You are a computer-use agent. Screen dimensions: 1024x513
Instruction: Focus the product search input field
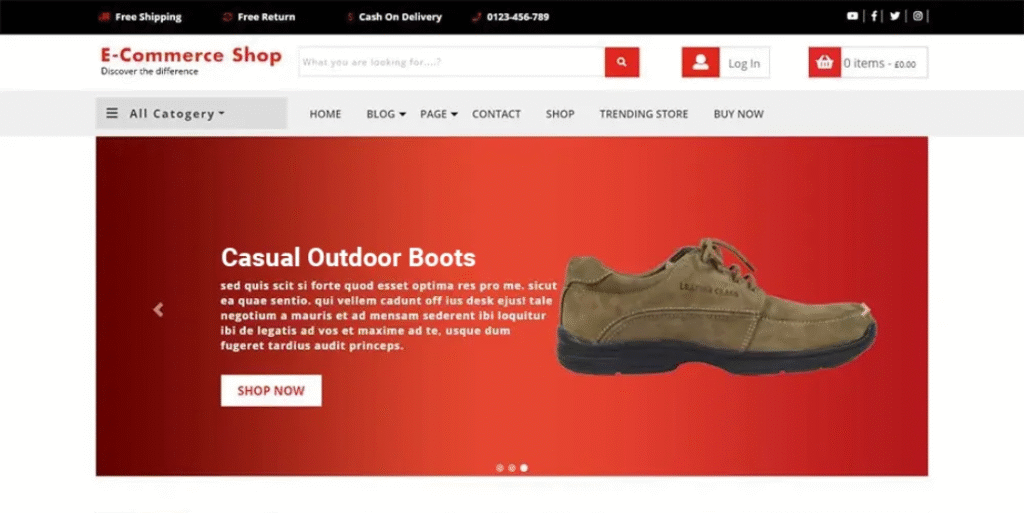(451, 62)
